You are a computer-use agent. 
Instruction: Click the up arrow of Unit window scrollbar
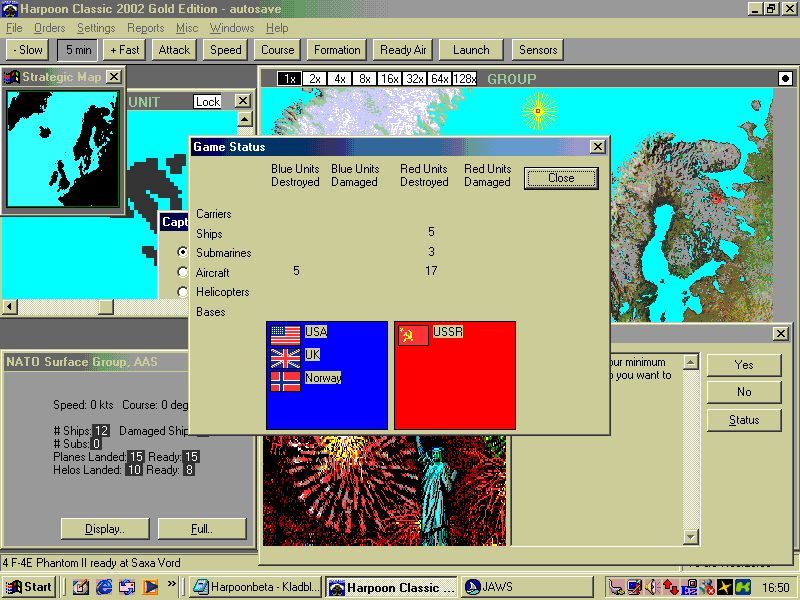click(245, 119)
